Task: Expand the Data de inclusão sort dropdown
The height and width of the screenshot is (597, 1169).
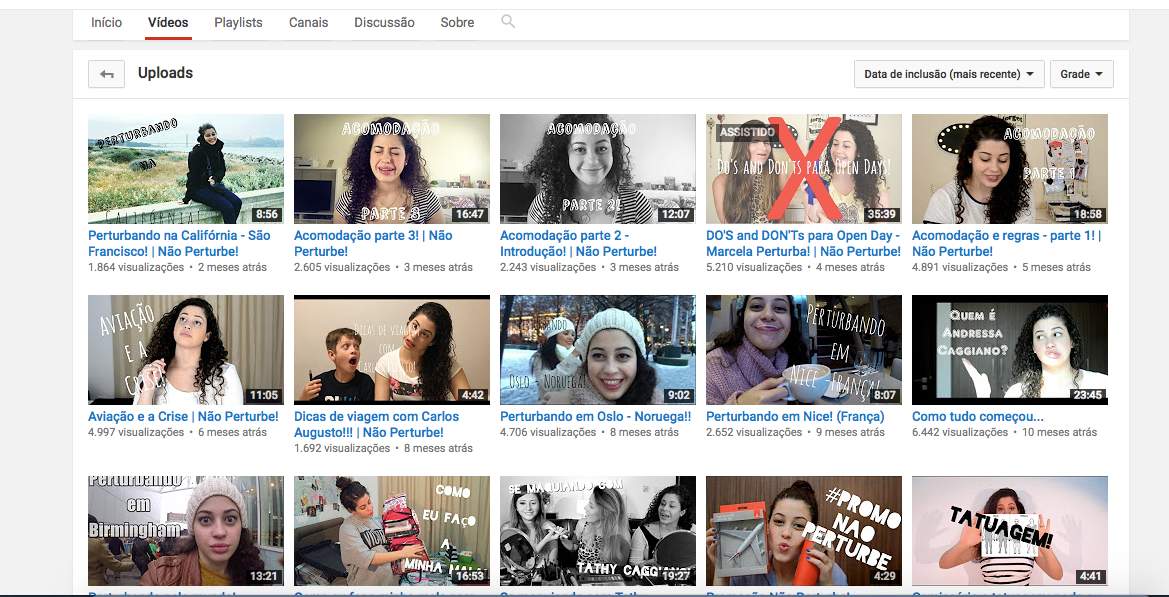Action: click(949, 74)
